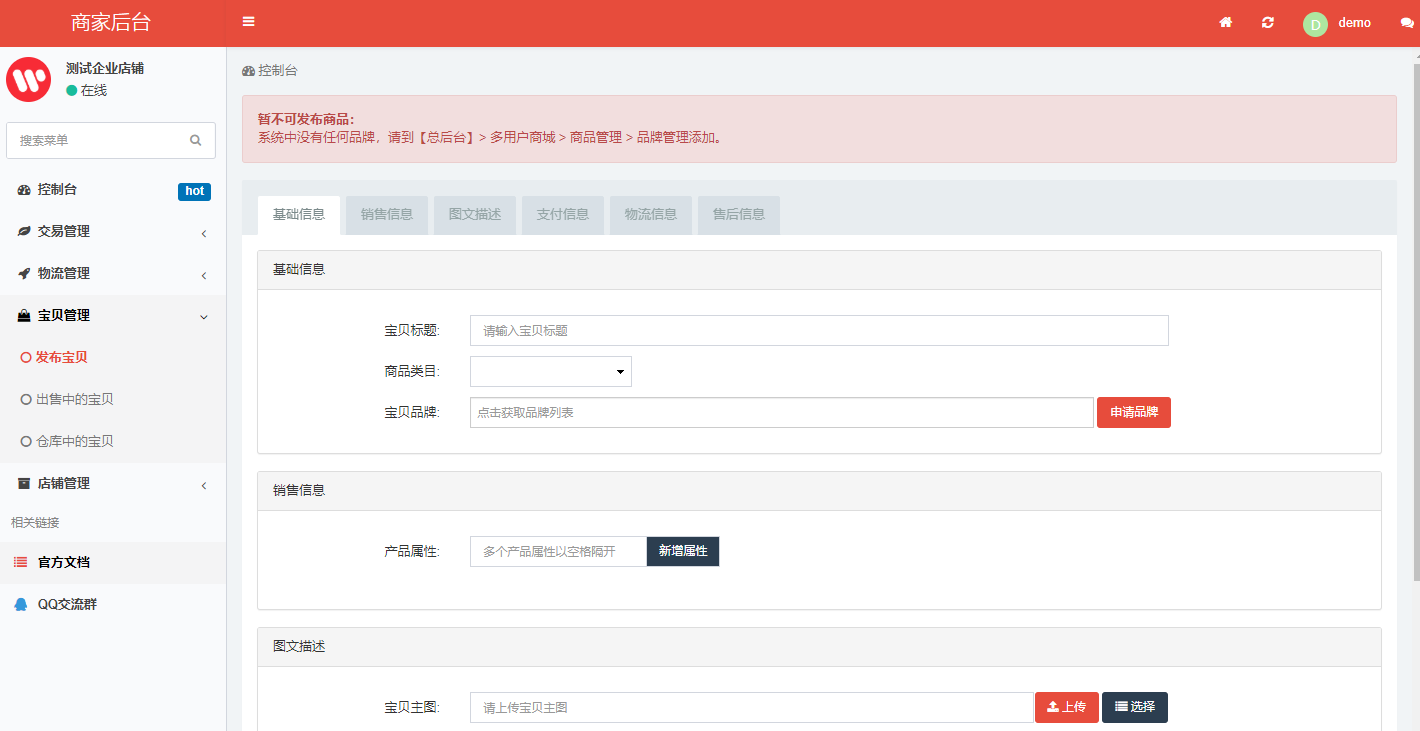Click the leaf icon for 交易管理

click(x=24, y=231)
